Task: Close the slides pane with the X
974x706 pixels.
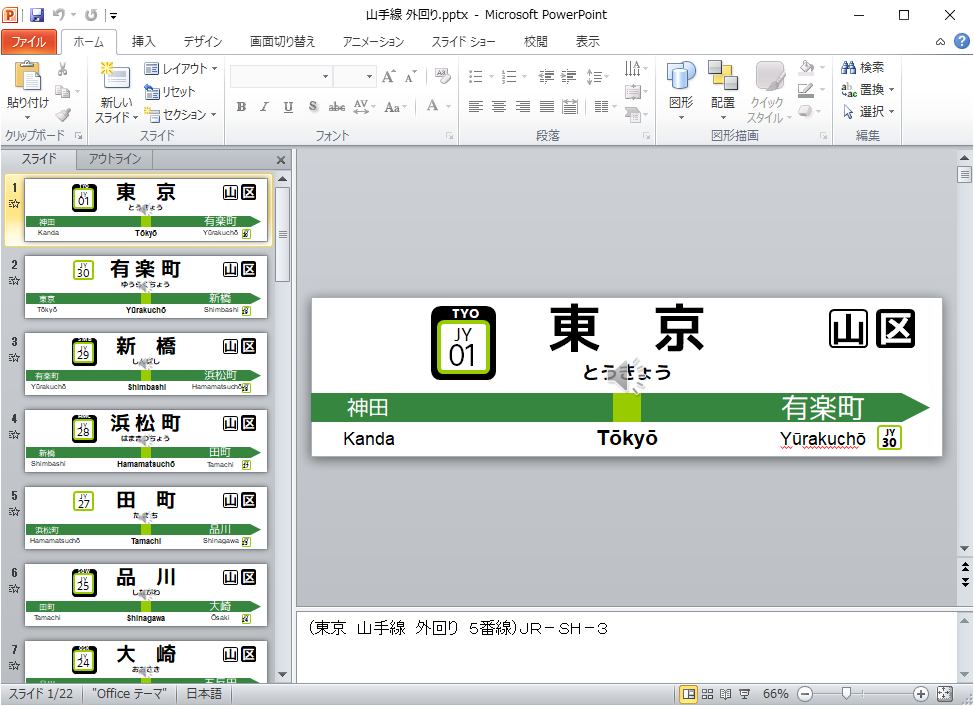Action: (281, 160)
